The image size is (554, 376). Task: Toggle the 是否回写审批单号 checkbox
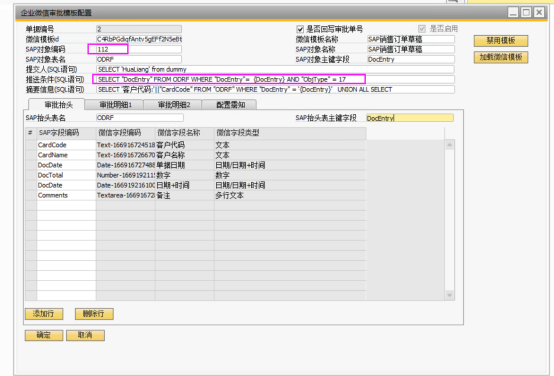tap(300, 29)
